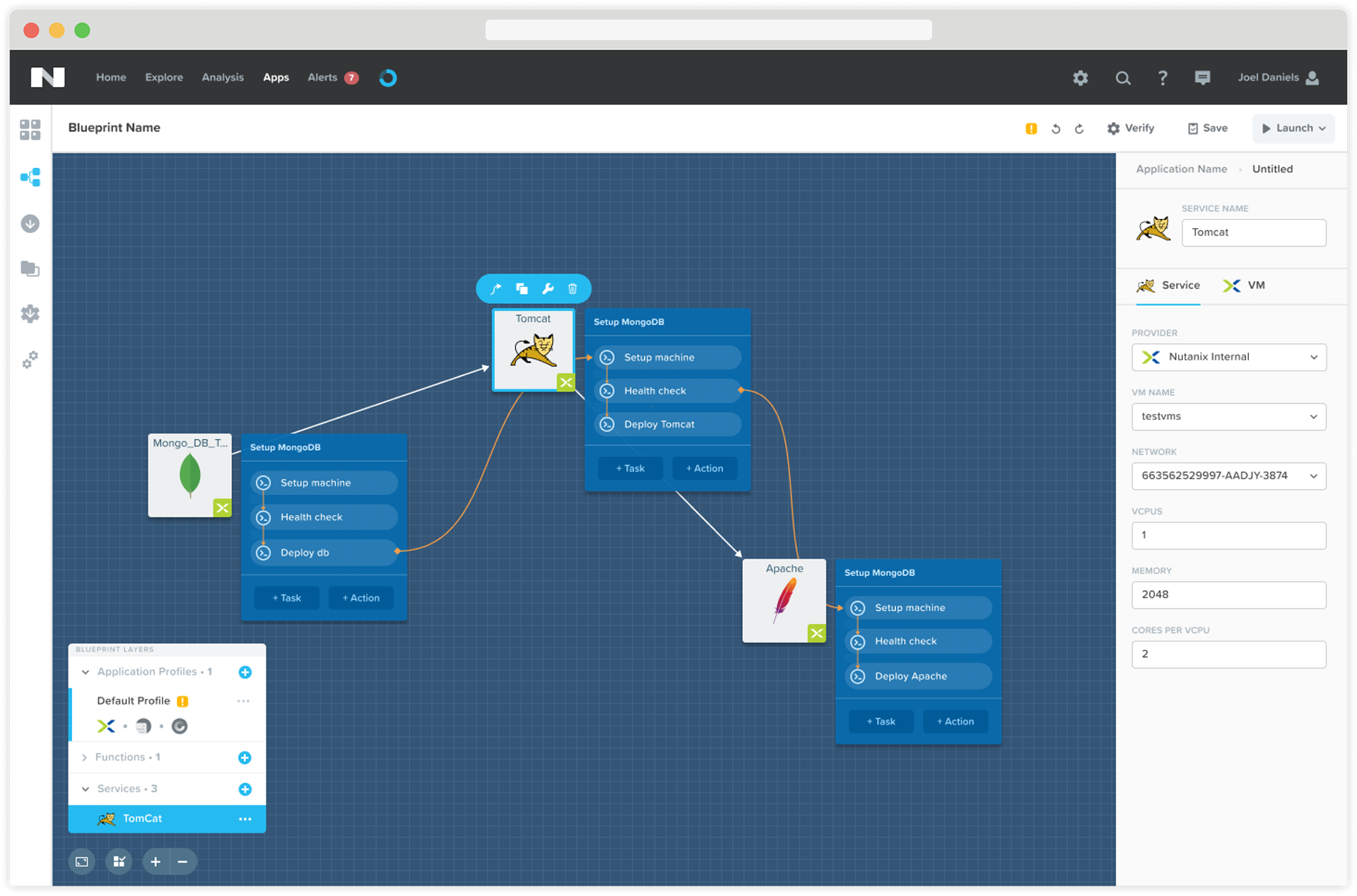Open the VM Name testvms dropdown
This screenshot has width=1357, height=896.
pos(1228,416)
